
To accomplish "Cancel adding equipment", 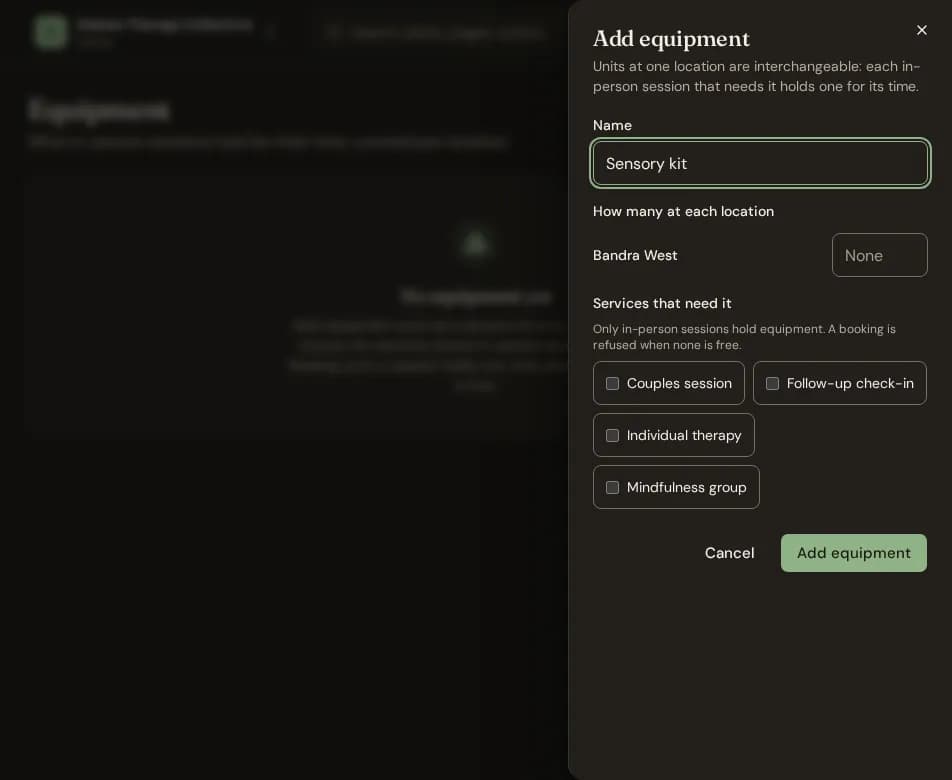I will (x=729, y=553).
